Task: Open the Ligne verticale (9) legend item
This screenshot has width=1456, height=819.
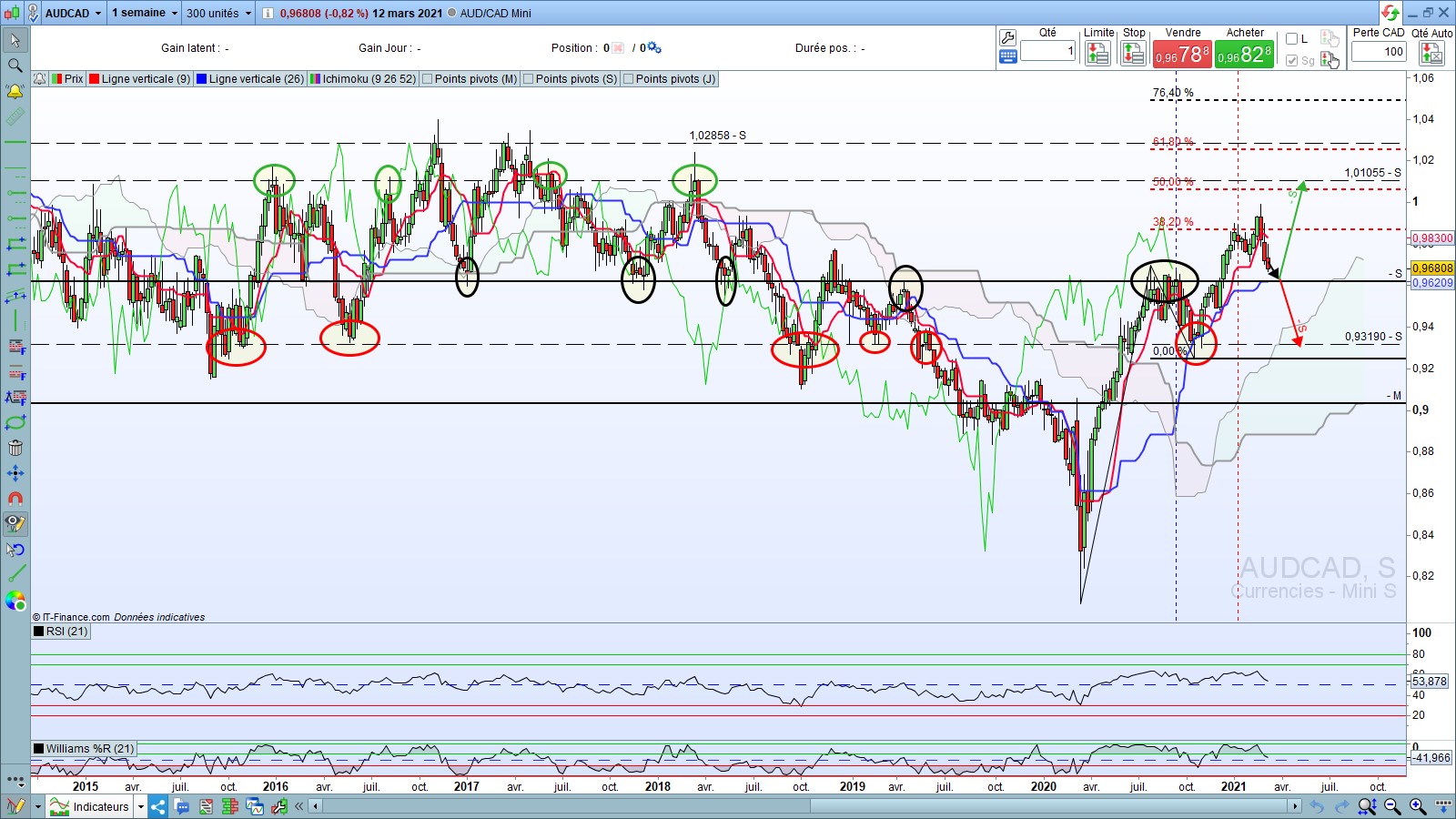Action: coord(140,79)
